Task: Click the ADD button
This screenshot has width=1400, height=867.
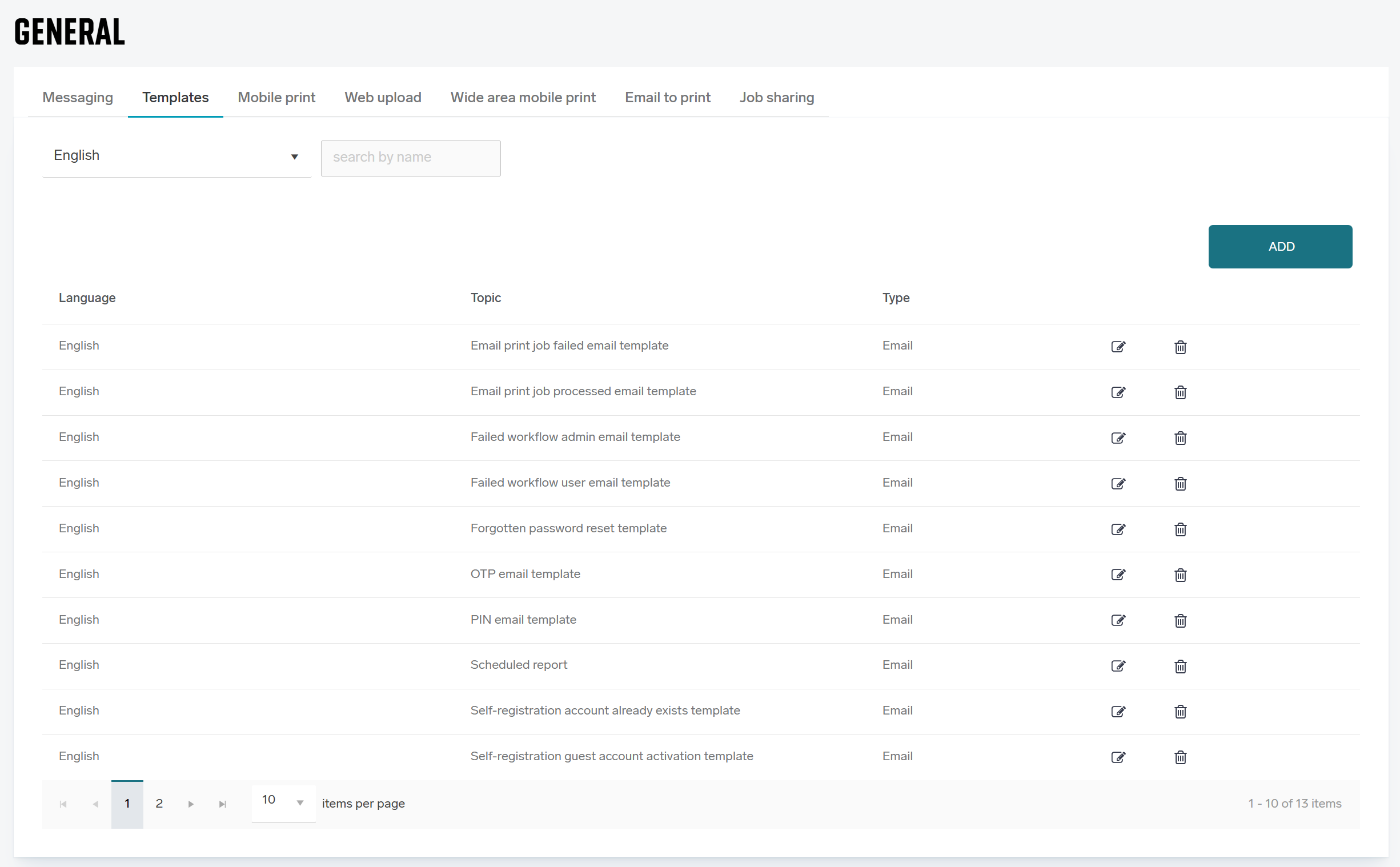Action: pyautogui.click(x=1279, y=247)
